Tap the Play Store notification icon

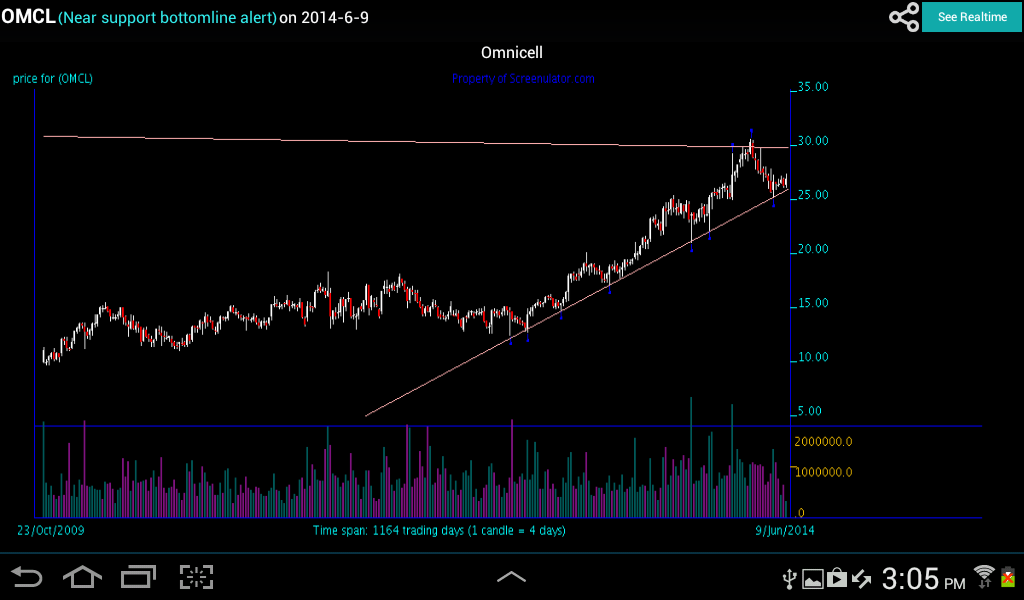click(837, 578)
